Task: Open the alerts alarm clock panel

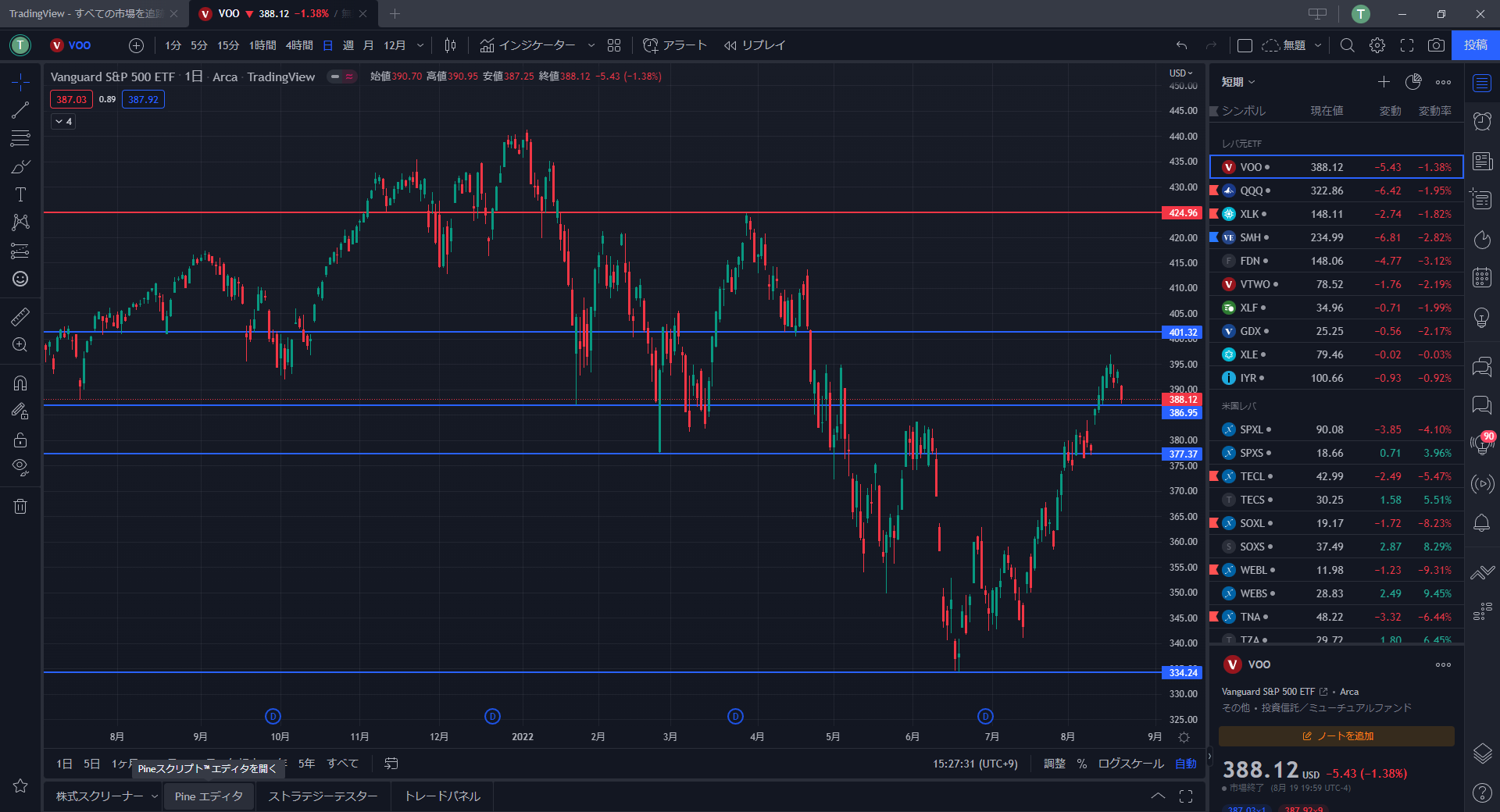Action: [x=1482, y=121]
